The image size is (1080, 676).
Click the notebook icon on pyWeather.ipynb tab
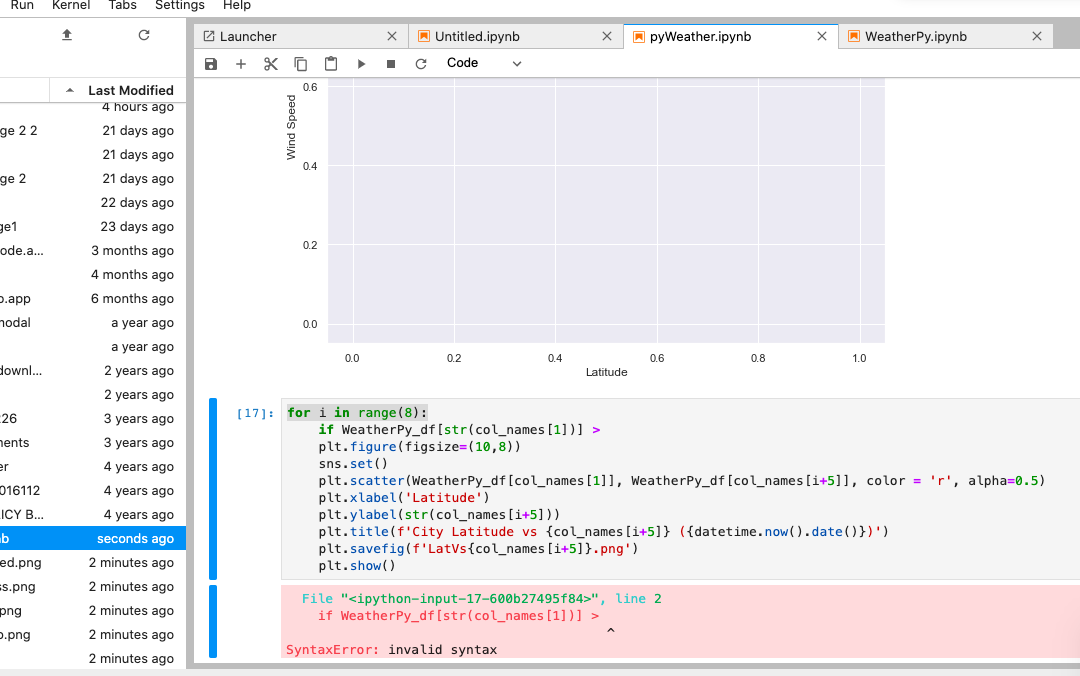click(x=638, y=37)
